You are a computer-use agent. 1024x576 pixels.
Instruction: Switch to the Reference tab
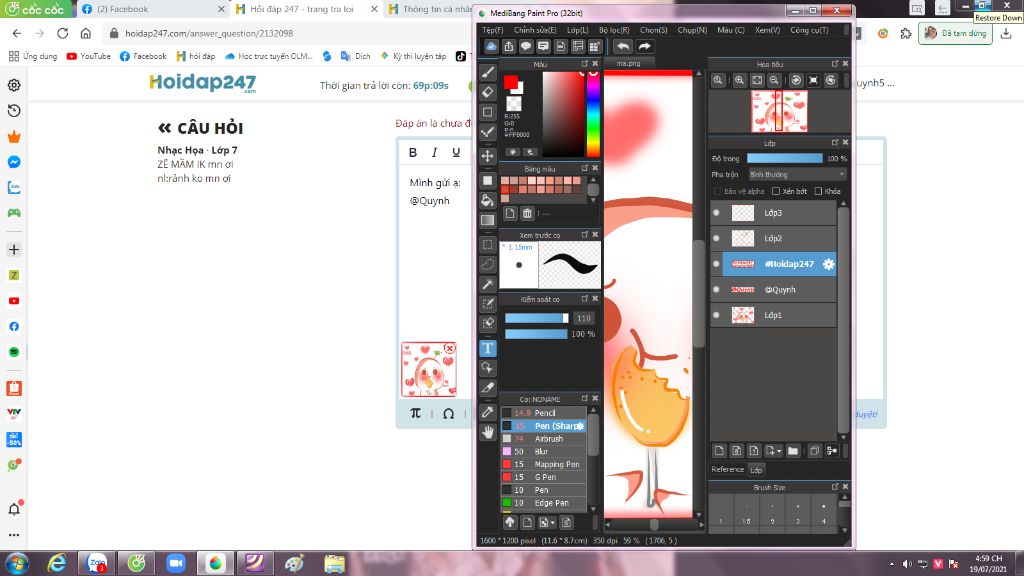point(727,470)
